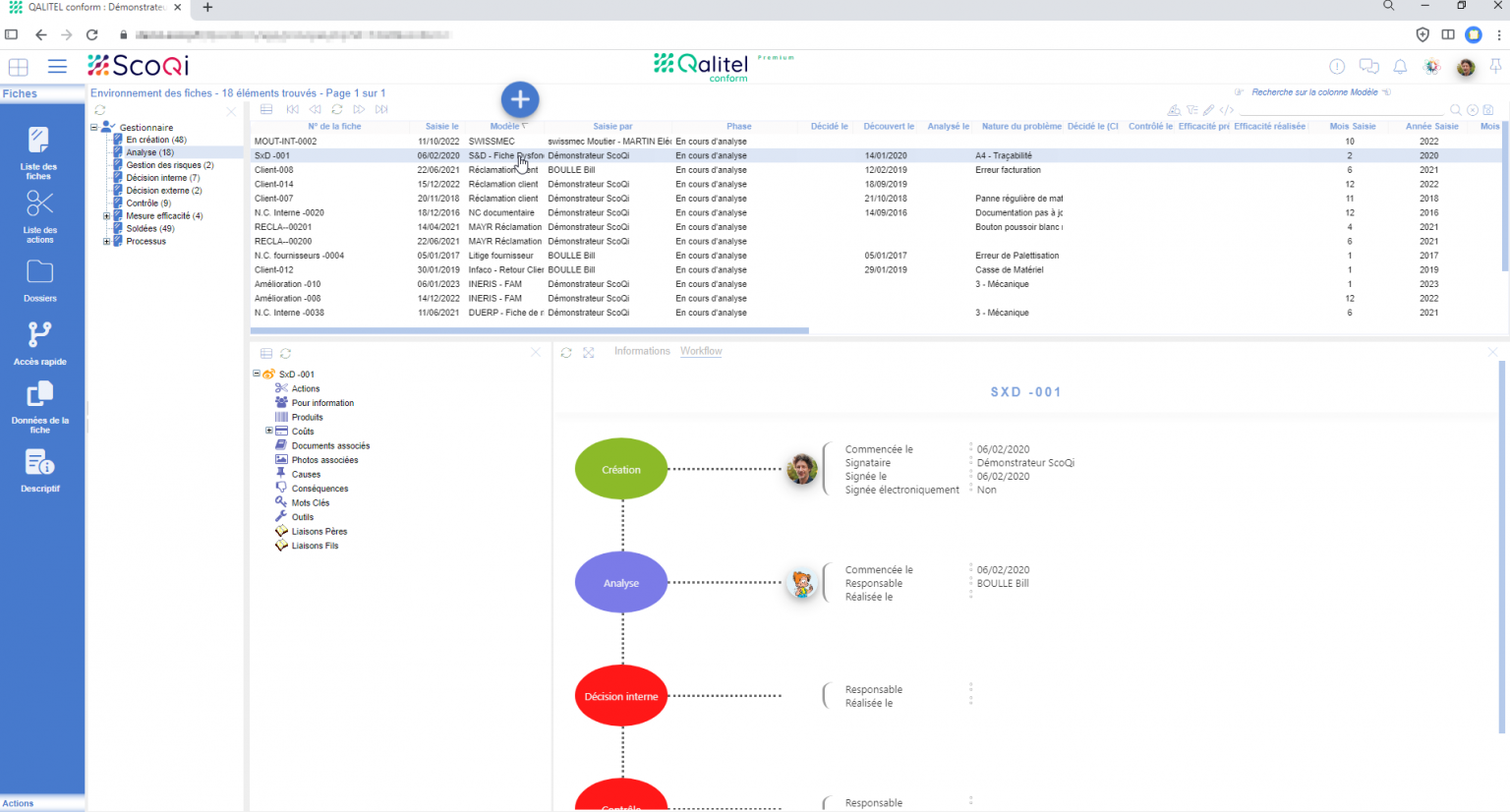Open the Informations tab
Image resolution: width=1510 pixels, height=812 pixels.
(x=642, y=350)
